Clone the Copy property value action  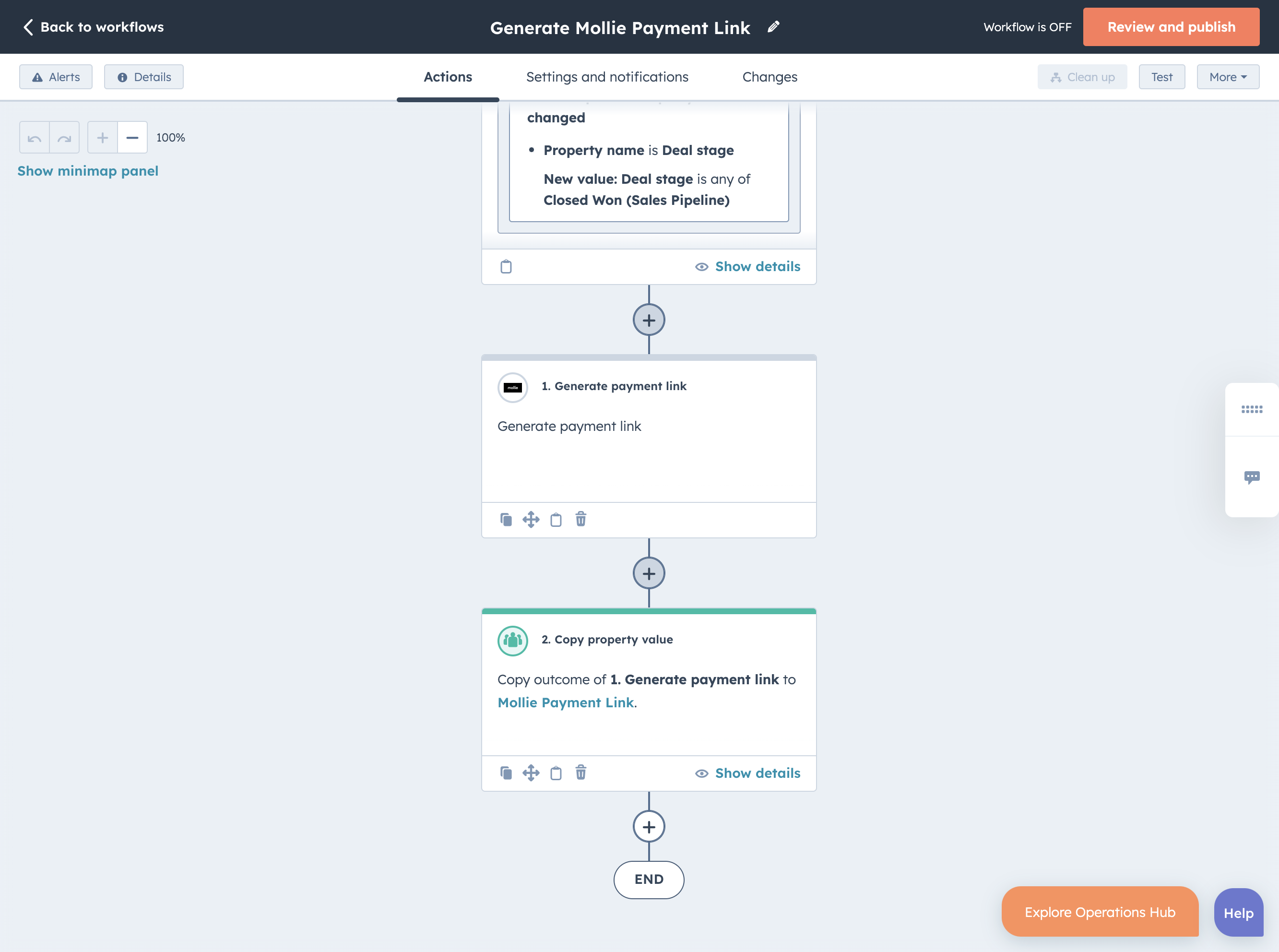tap(506, 773)
